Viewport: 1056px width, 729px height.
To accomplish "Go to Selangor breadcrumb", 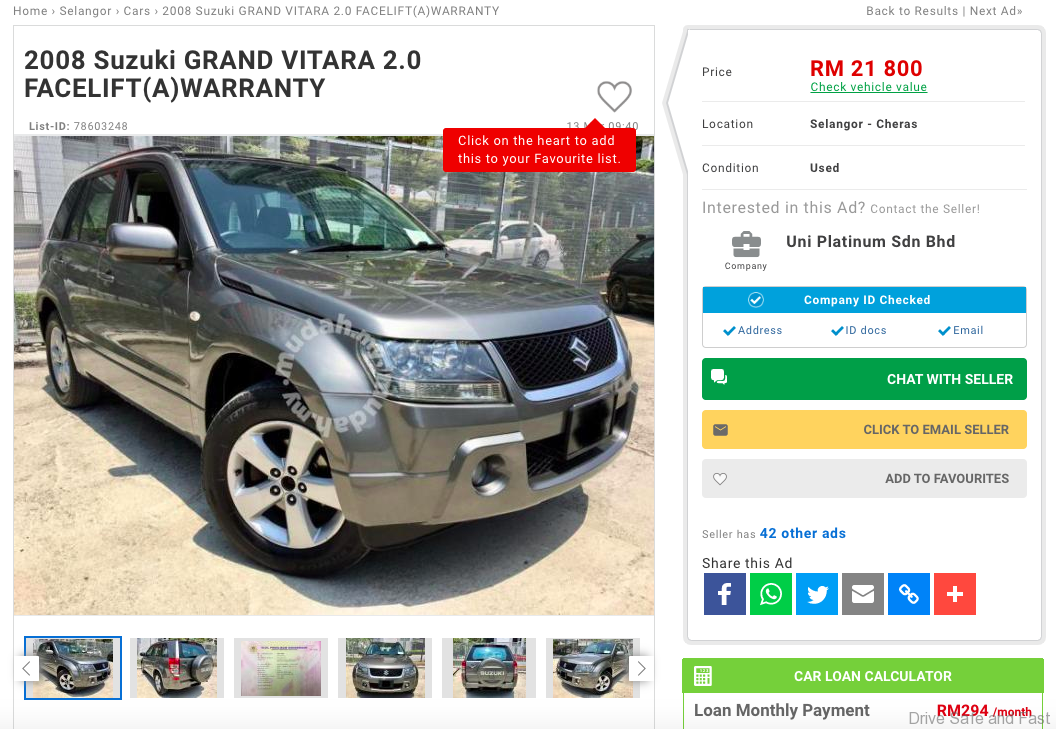I will coord(86,11).
